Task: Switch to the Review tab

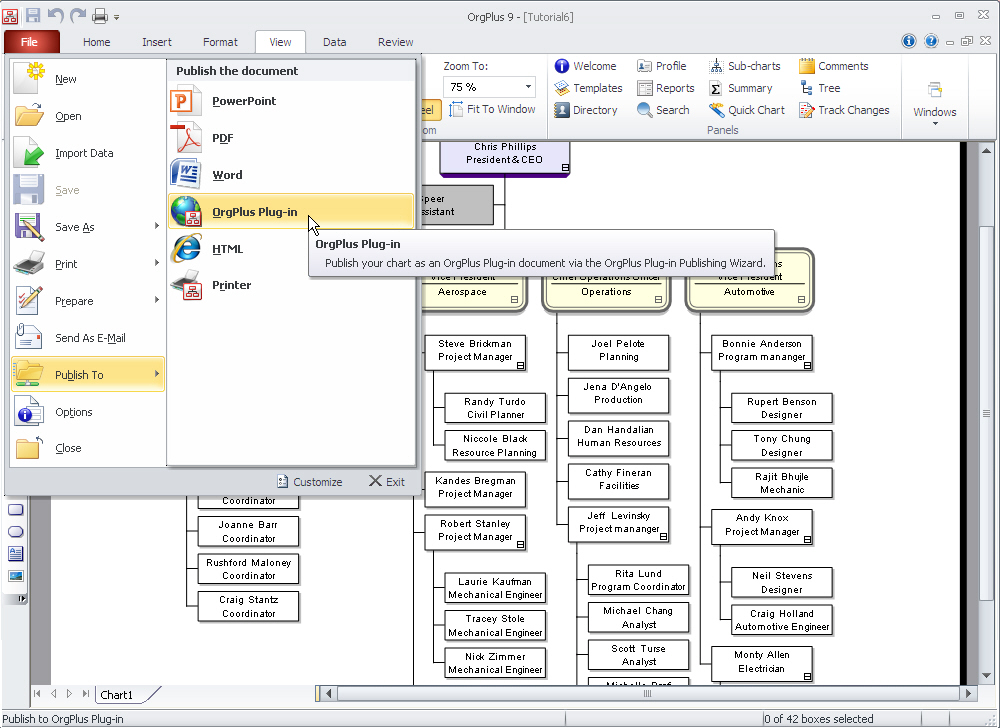Action: 395,42
